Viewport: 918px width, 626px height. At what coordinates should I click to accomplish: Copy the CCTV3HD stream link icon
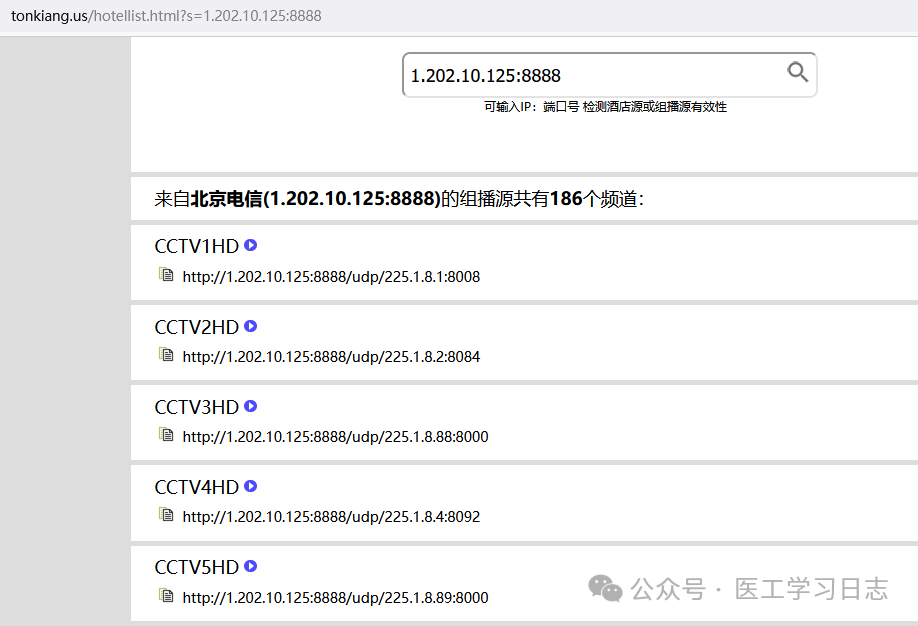click(166, 435)
